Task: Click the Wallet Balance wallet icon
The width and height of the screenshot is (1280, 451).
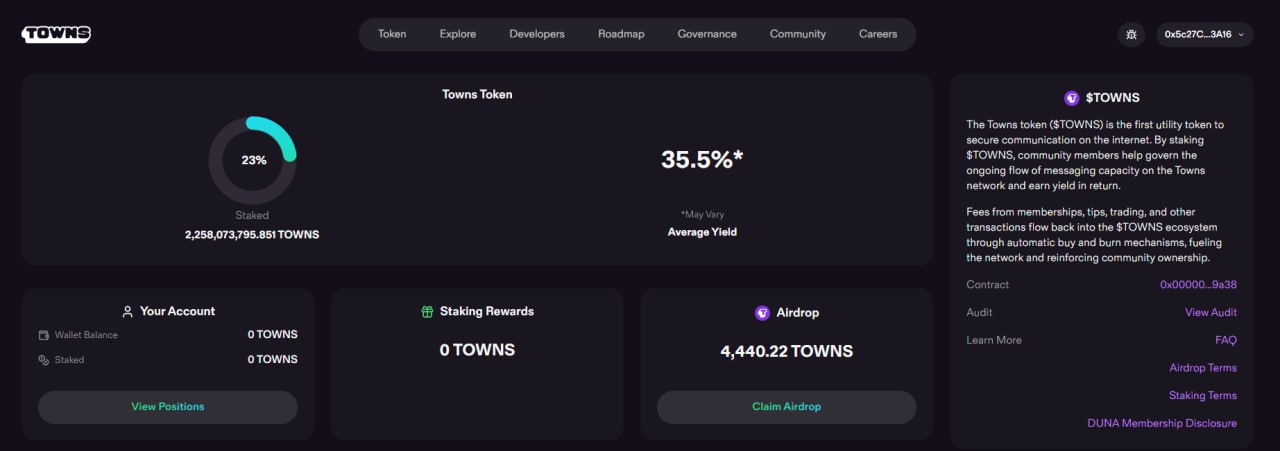Action: pos(44,335)
